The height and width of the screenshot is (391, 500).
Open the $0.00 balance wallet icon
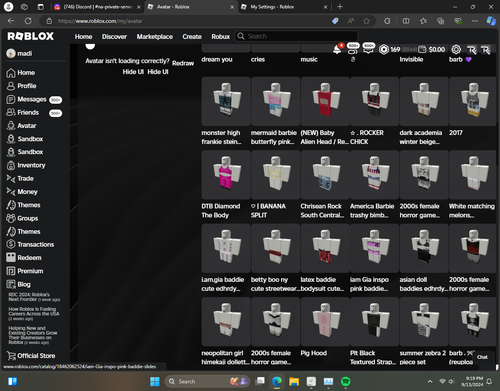(422, 49)
